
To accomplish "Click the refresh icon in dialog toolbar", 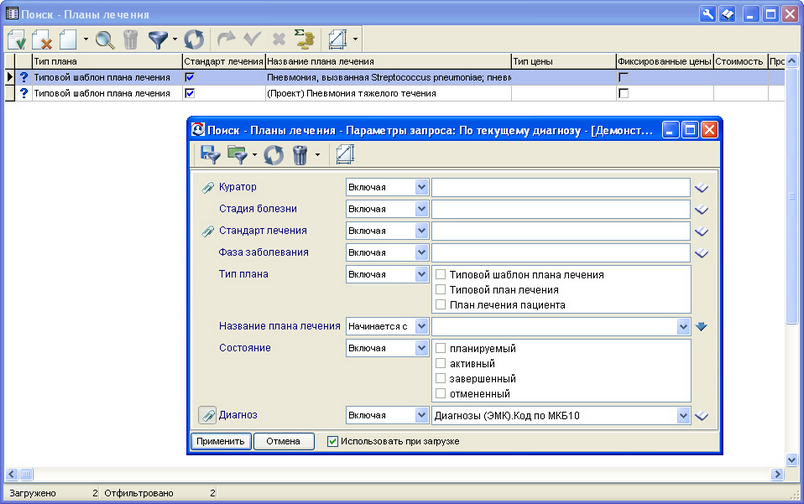I will [x=274, y=154].
